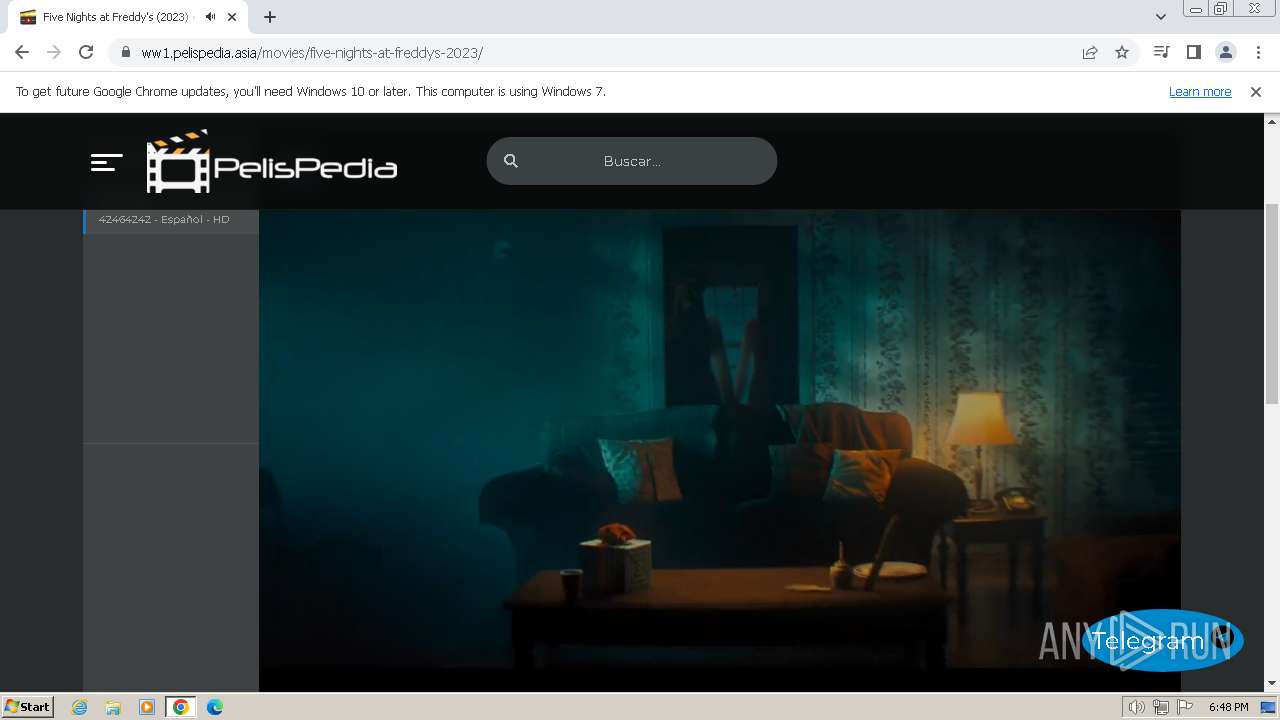Share this page icon
The image size is (1280, 720).
point(1090,53)
